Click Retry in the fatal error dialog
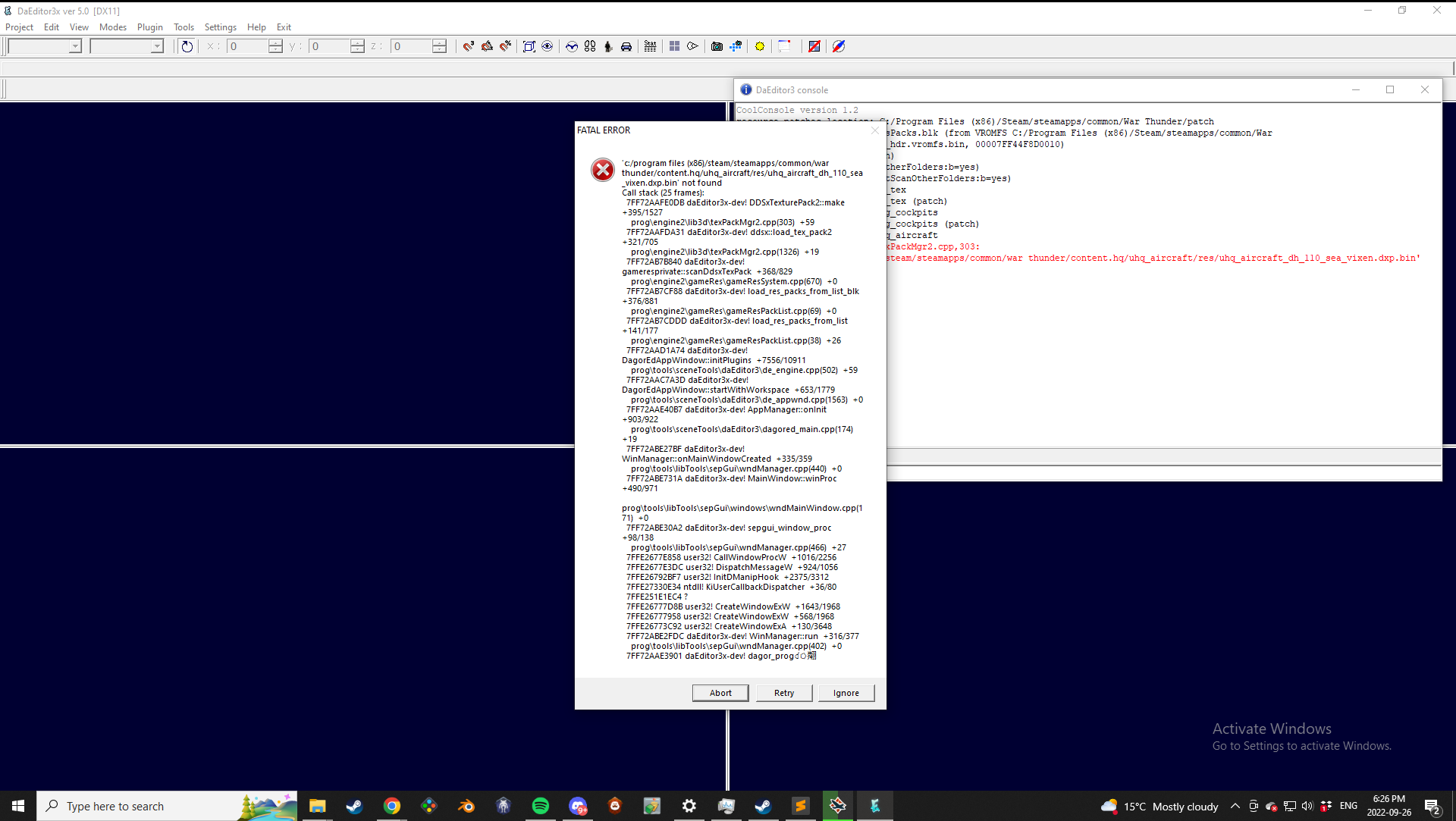 (x=784, y=693)
